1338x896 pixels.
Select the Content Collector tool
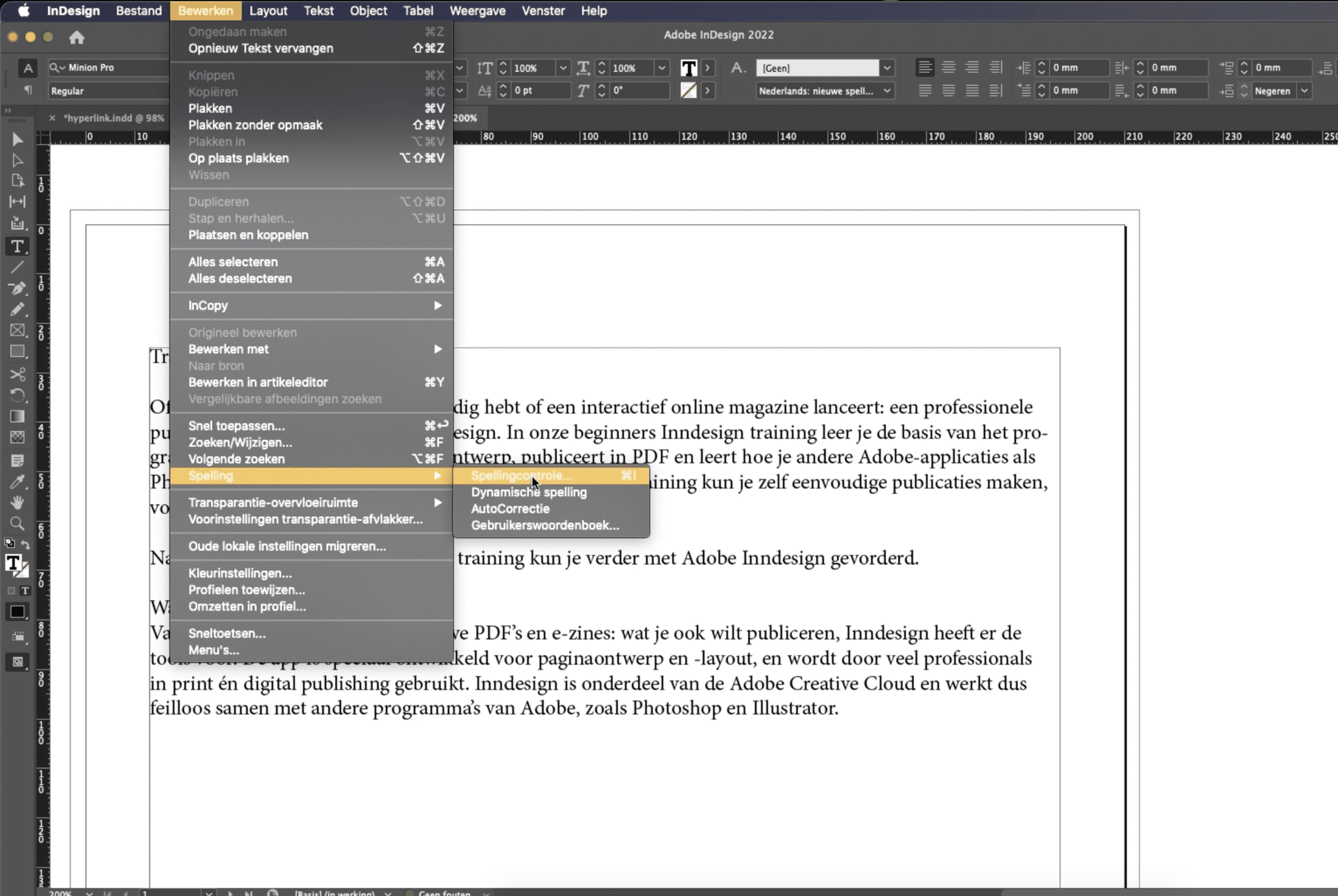point(17,223)
